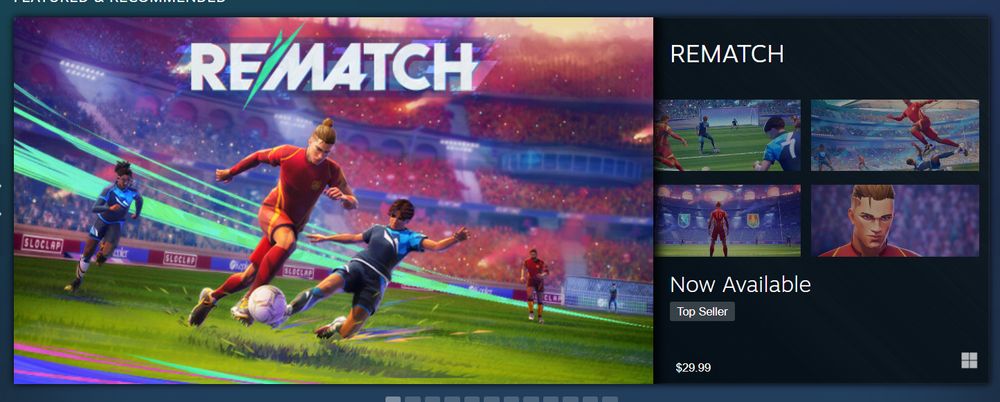Click the Now Available text
Image resolution: width=1000 pixels, height=402 pixels.
[x=740, y=285]
